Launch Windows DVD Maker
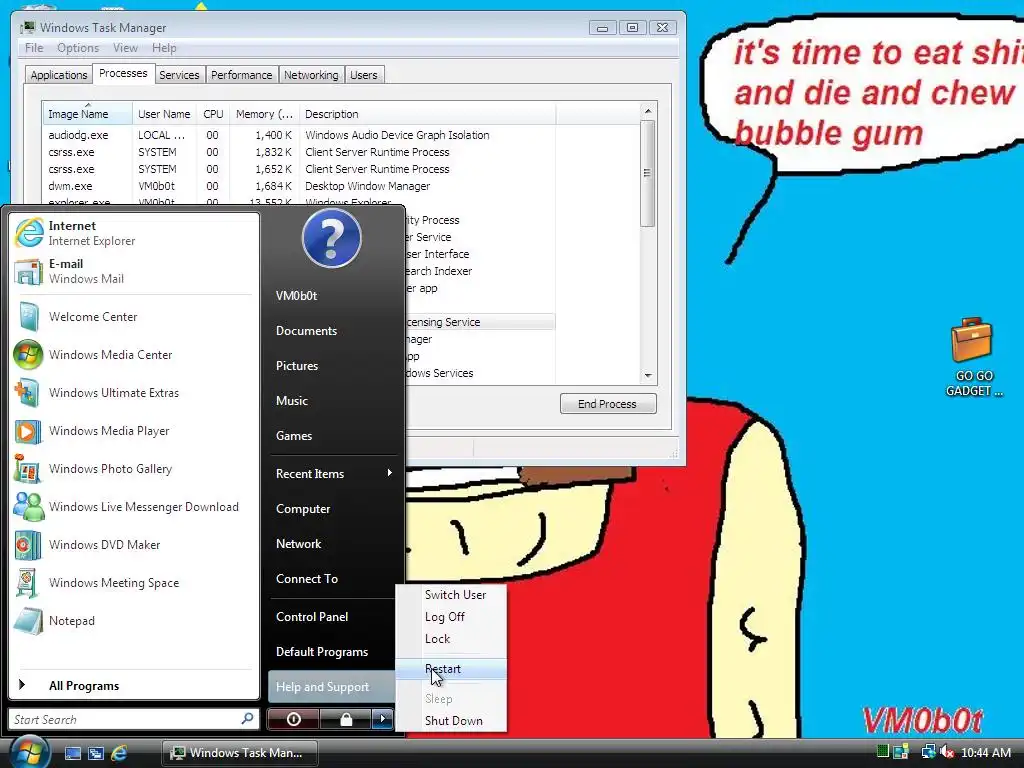 click(134, 545)
